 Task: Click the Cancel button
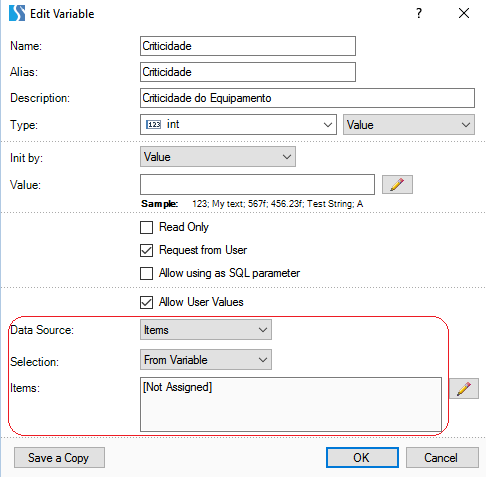click(x=442, y=457)
